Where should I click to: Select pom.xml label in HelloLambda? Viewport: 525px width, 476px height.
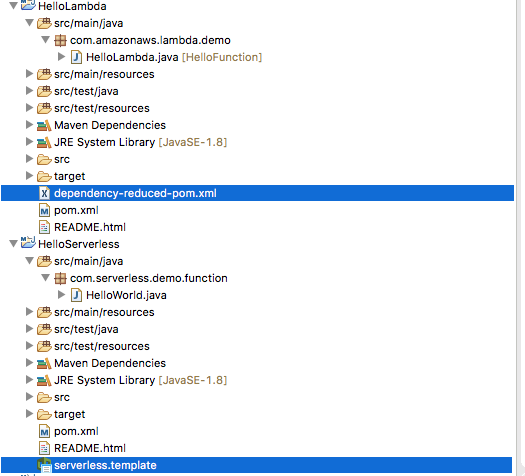(76, 210)
